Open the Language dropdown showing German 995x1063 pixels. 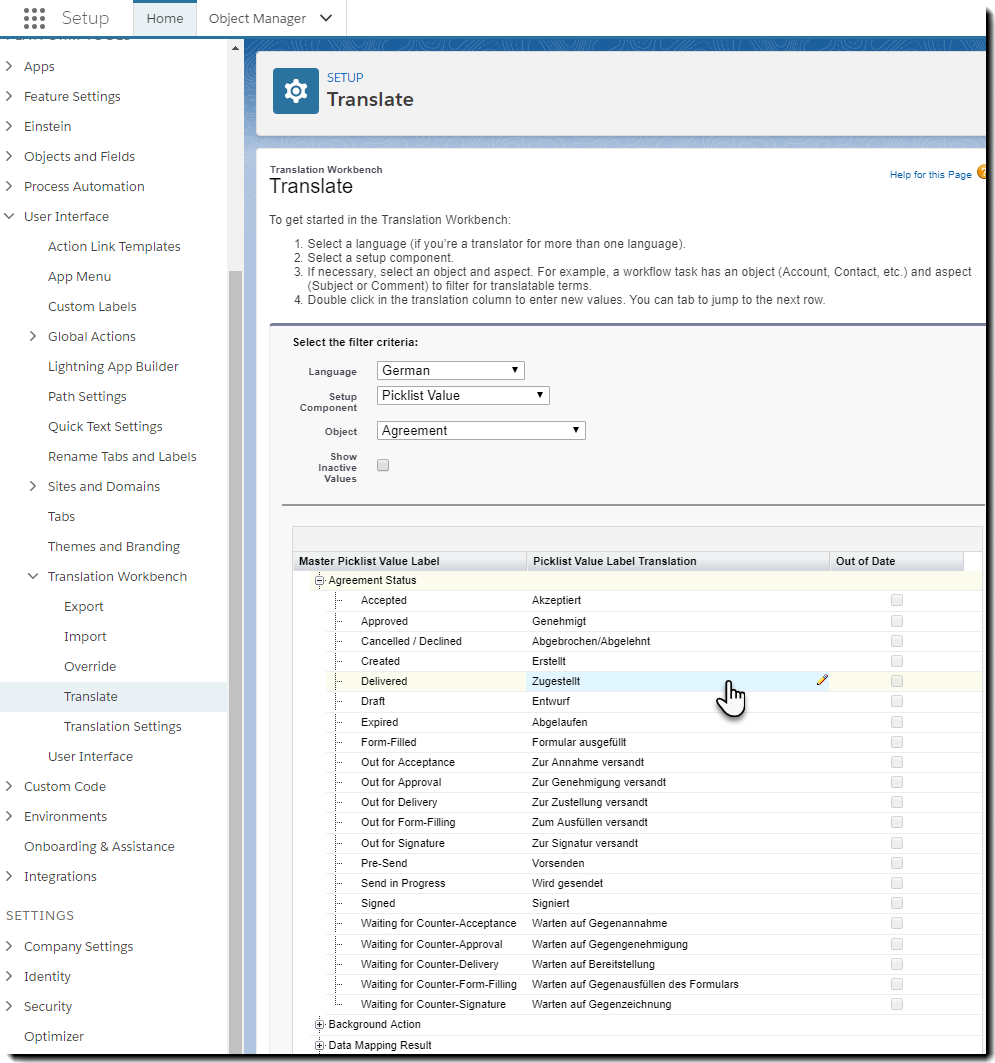pos(451,370)
